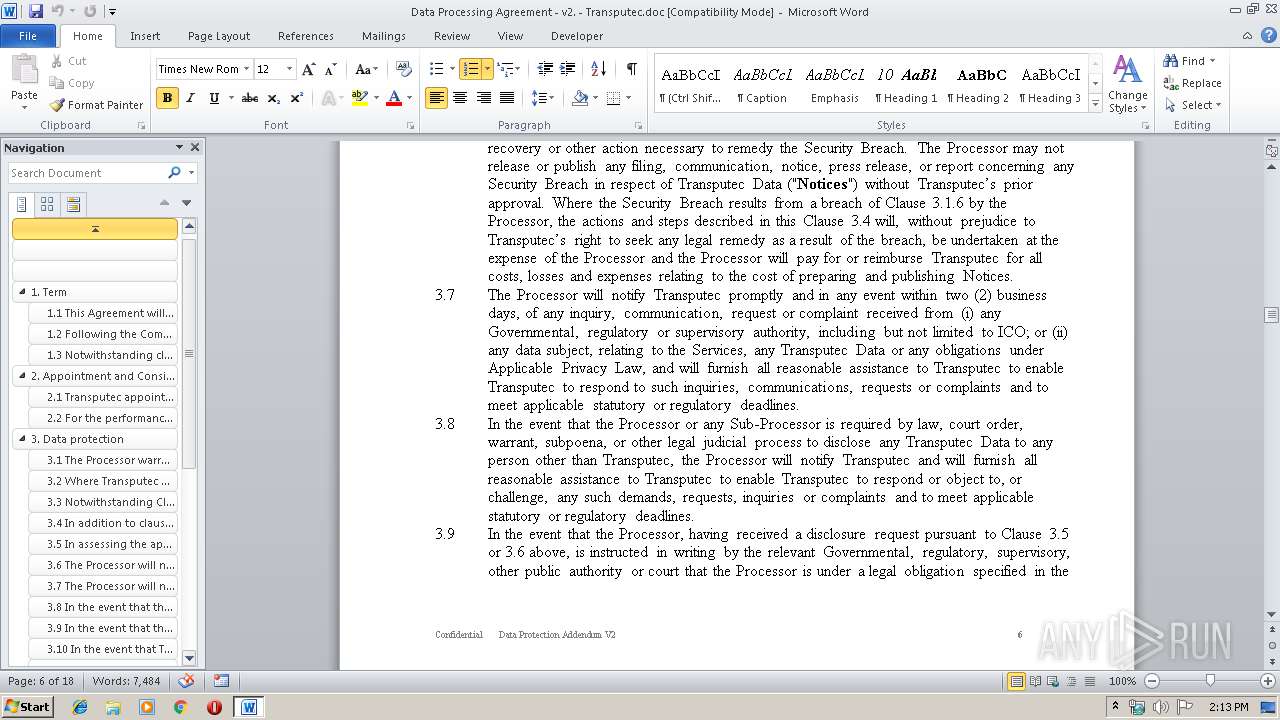The height and width of the screenshot is (720, 1280).
Task: Switch to the Insert tab
Action: coord(145,36)
